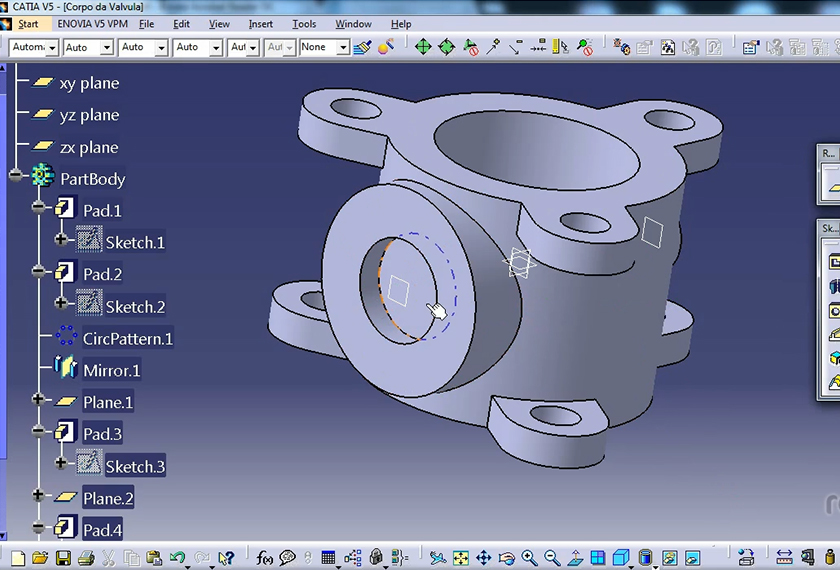Viewport: 840px width, 570px height.
Task: Click the Normal View icon
Action: 574,558
